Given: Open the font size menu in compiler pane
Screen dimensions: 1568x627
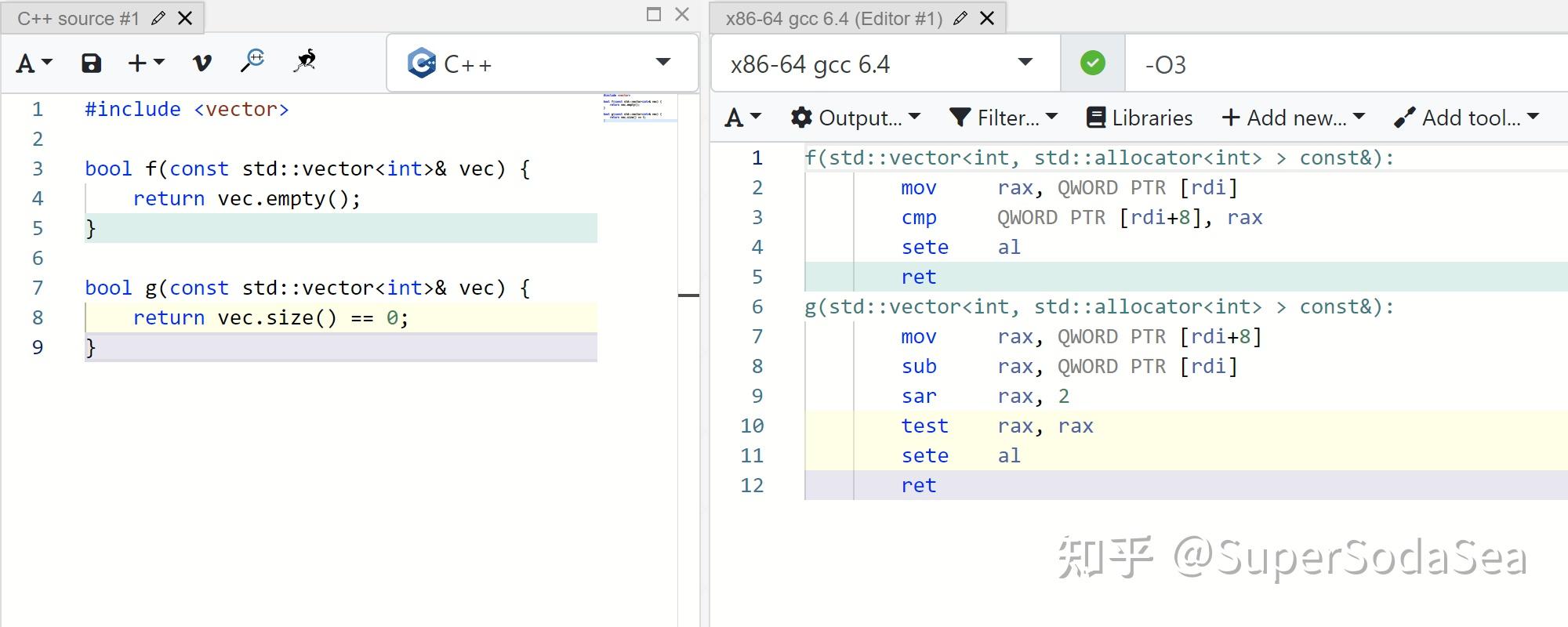Looking at the screenshot, I should click(743, 118).
